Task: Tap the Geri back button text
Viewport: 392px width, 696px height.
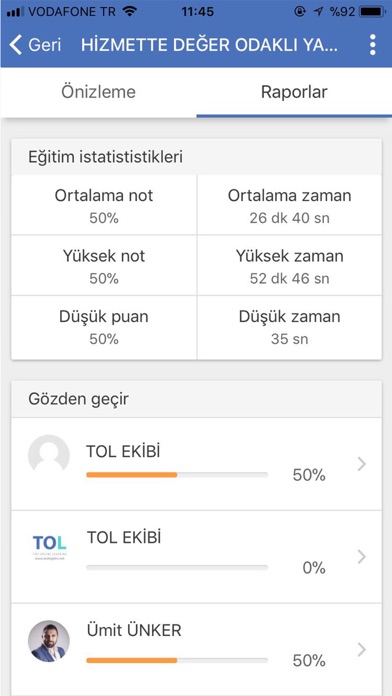Action: coord(45,45)
